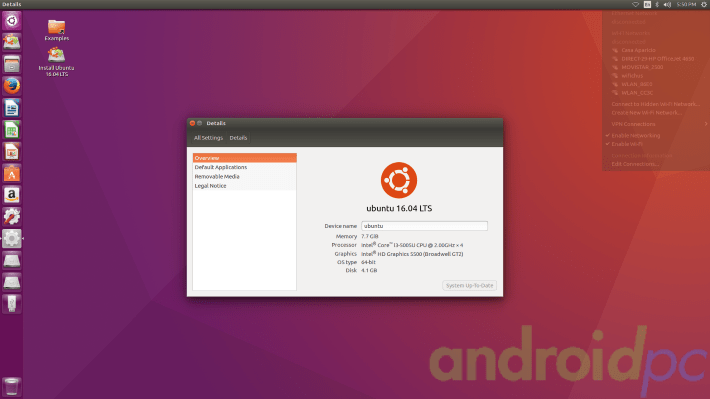710x399 pixels.
Task: Open the sound volume indicator
Action: (667, 4)
